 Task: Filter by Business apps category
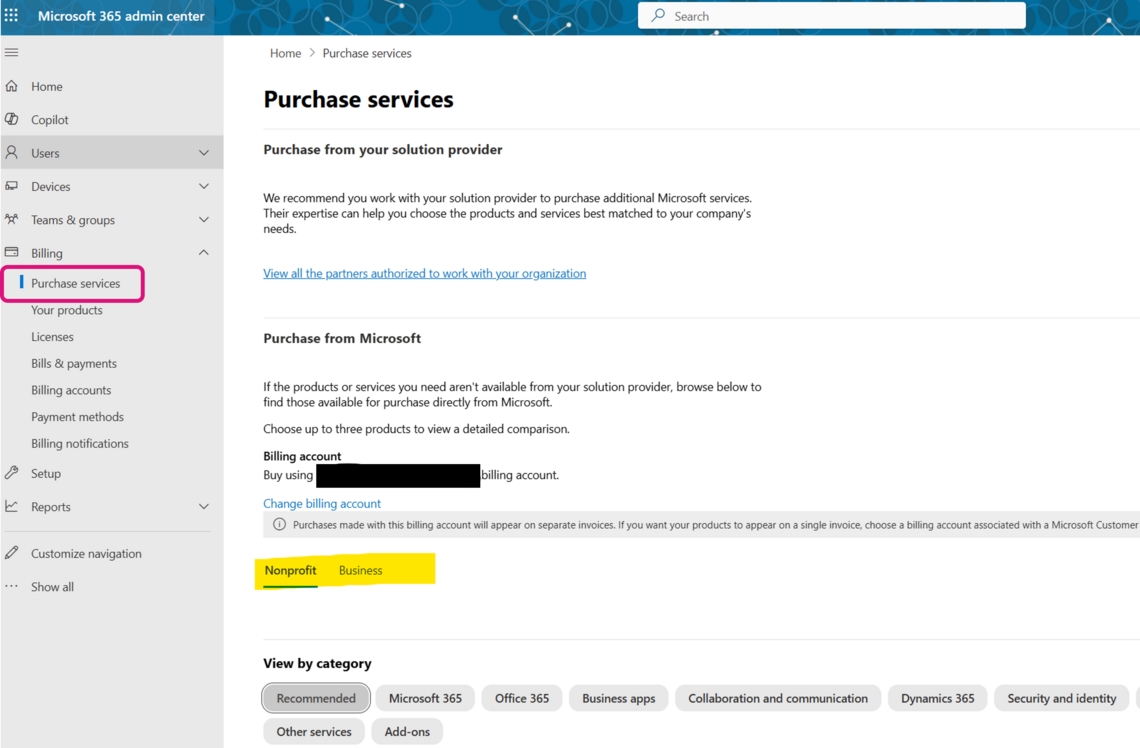pyautogui.click(x=619, y=698)
